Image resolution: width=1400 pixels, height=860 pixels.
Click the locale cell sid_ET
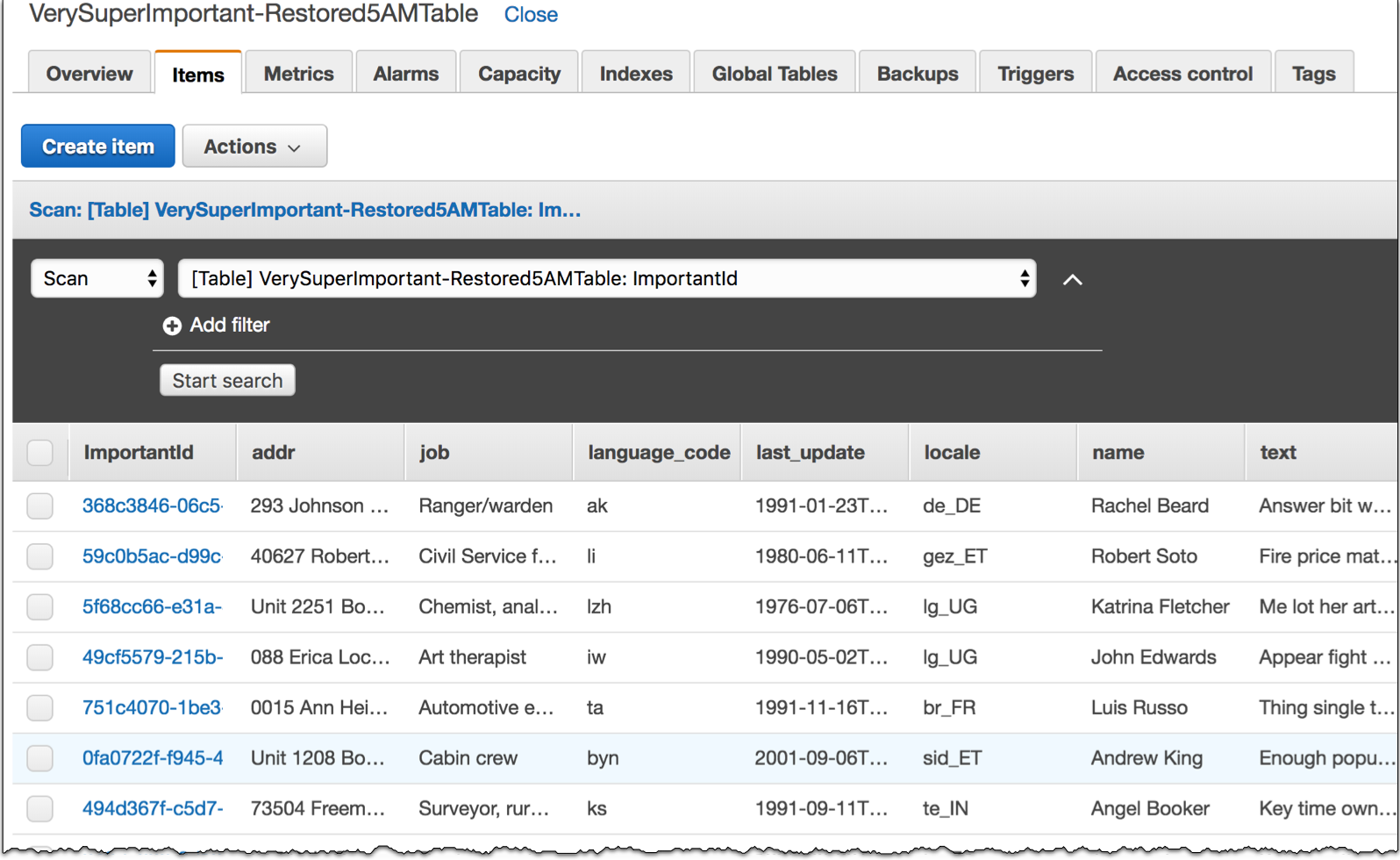pos(953,758)
